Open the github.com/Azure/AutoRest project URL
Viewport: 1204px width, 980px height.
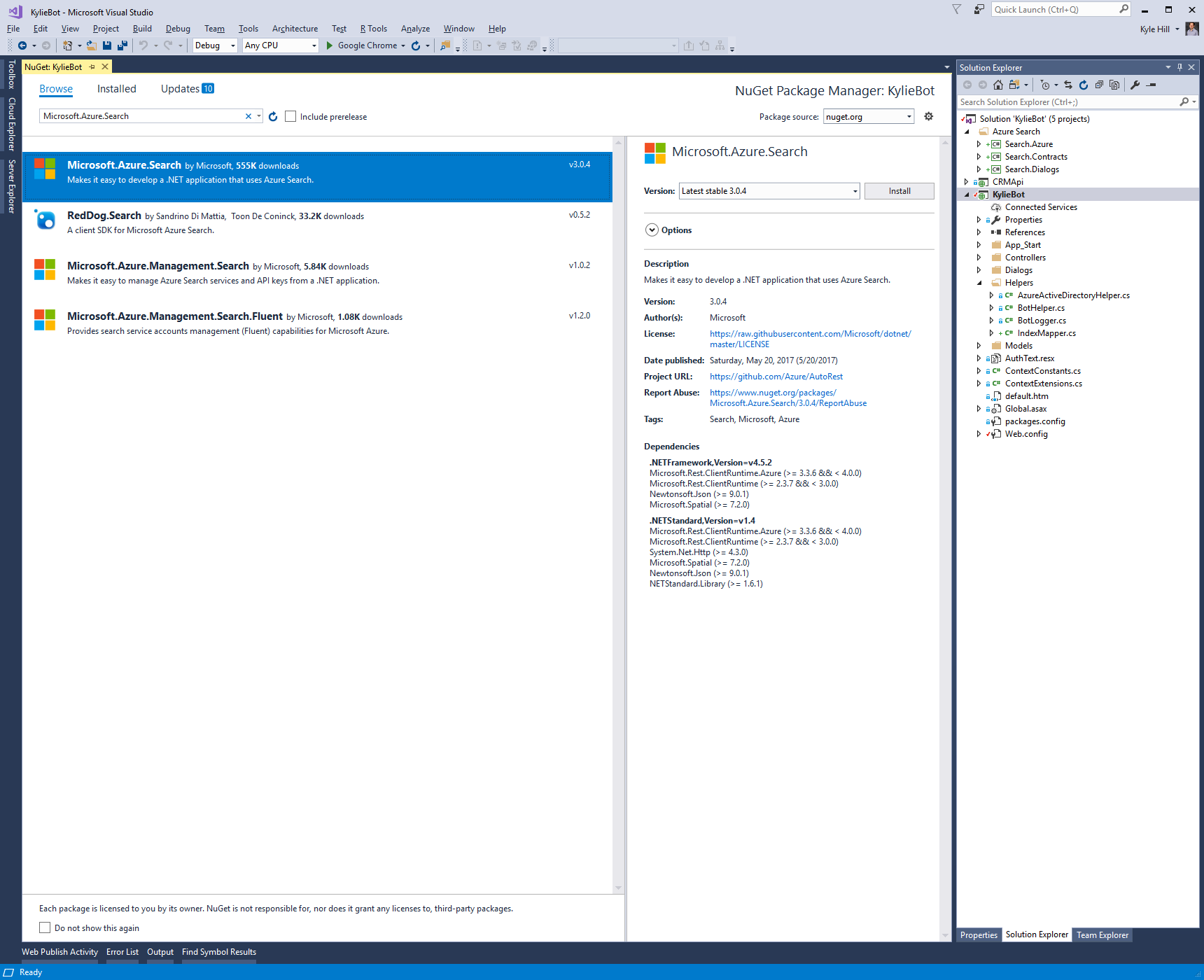pos(776,377)
